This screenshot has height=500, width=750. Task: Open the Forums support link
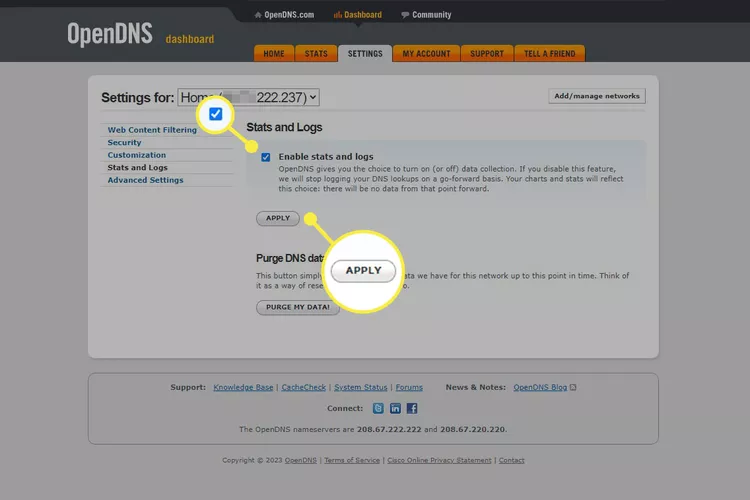(x=409, y=387)
